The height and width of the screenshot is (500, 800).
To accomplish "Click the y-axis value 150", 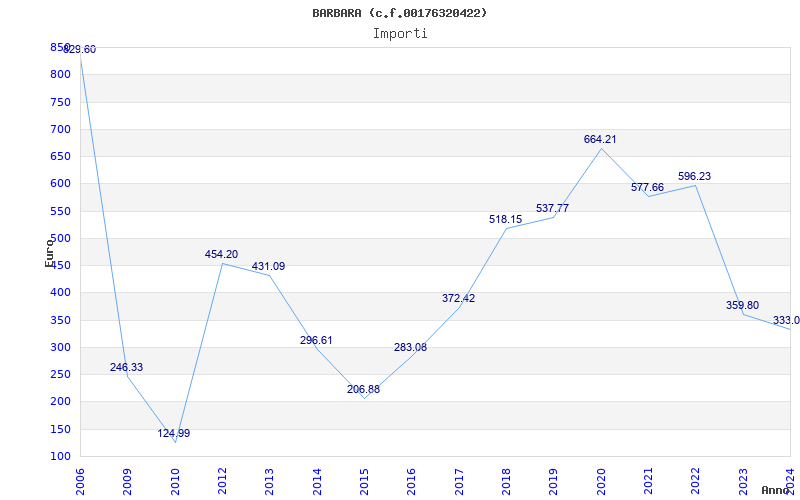I will pyautogui.click(x=60, y=430).
